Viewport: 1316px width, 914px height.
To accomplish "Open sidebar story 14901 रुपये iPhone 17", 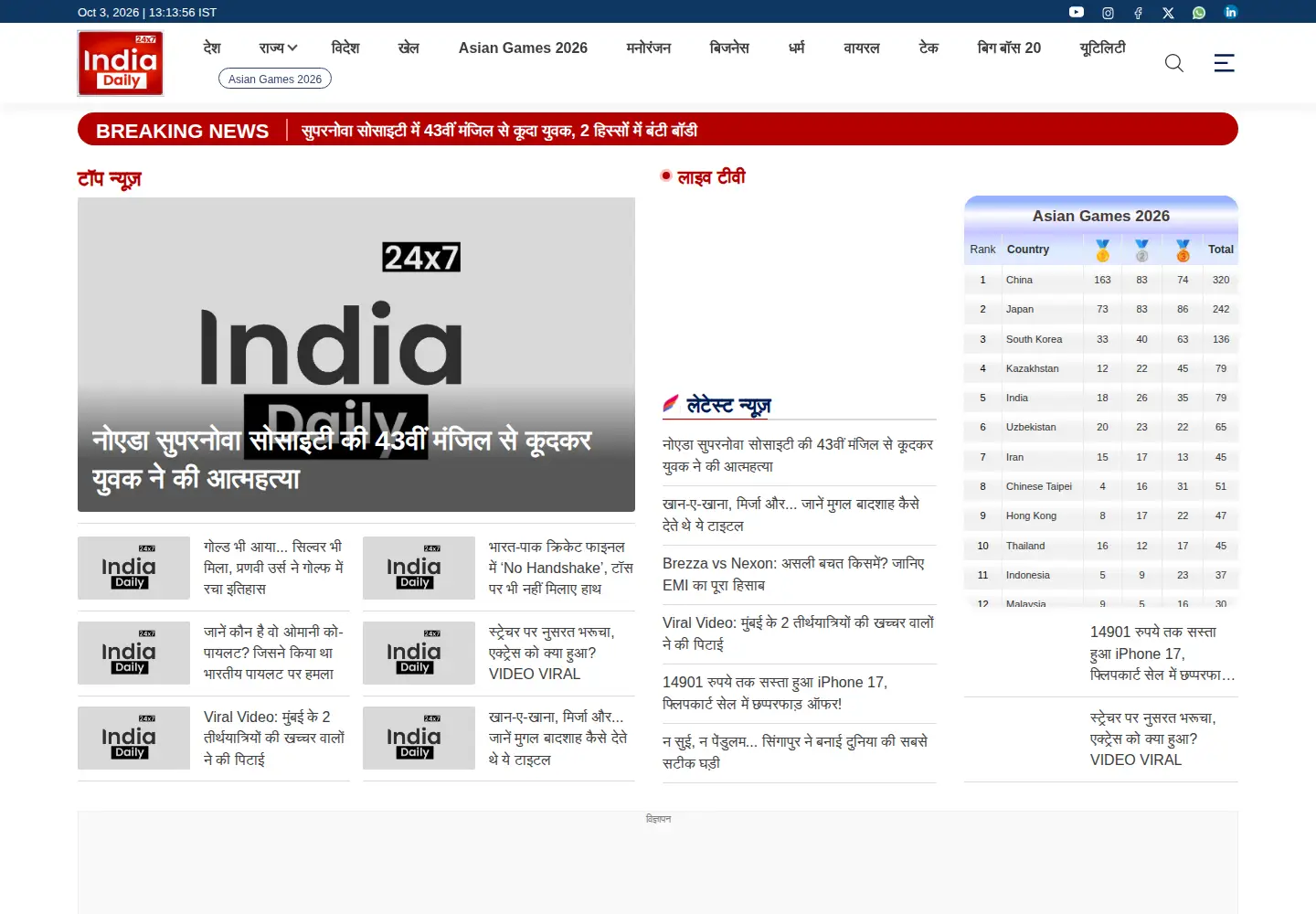I will [1162, 654].
